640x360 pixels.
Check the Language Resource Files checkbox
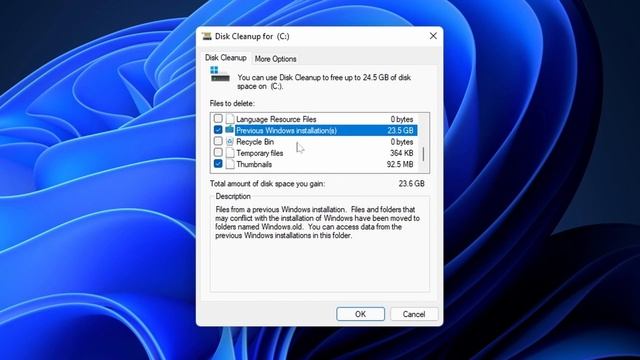click(x=218, y=119)
